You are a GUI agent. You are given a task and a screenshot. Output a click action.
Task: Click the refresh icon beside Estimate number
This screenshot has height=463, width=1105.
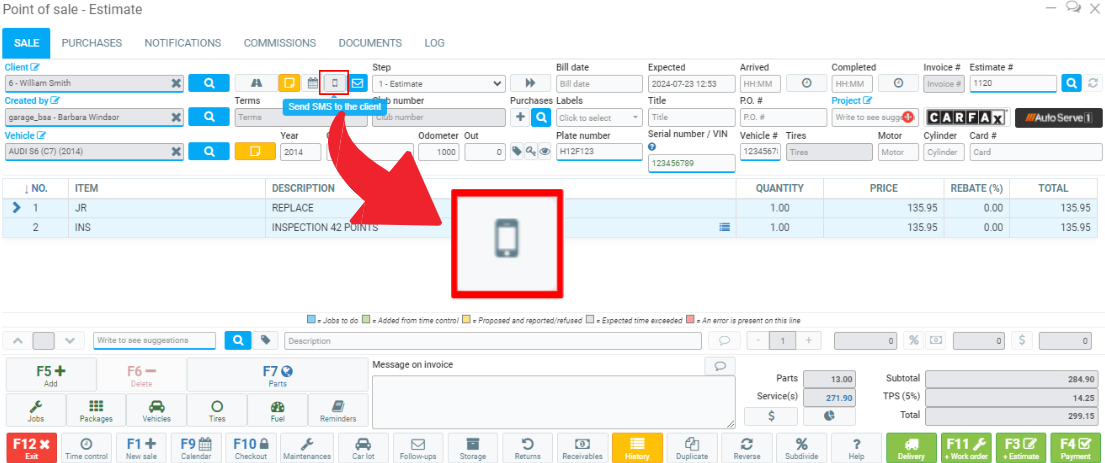coord(1094,83)
